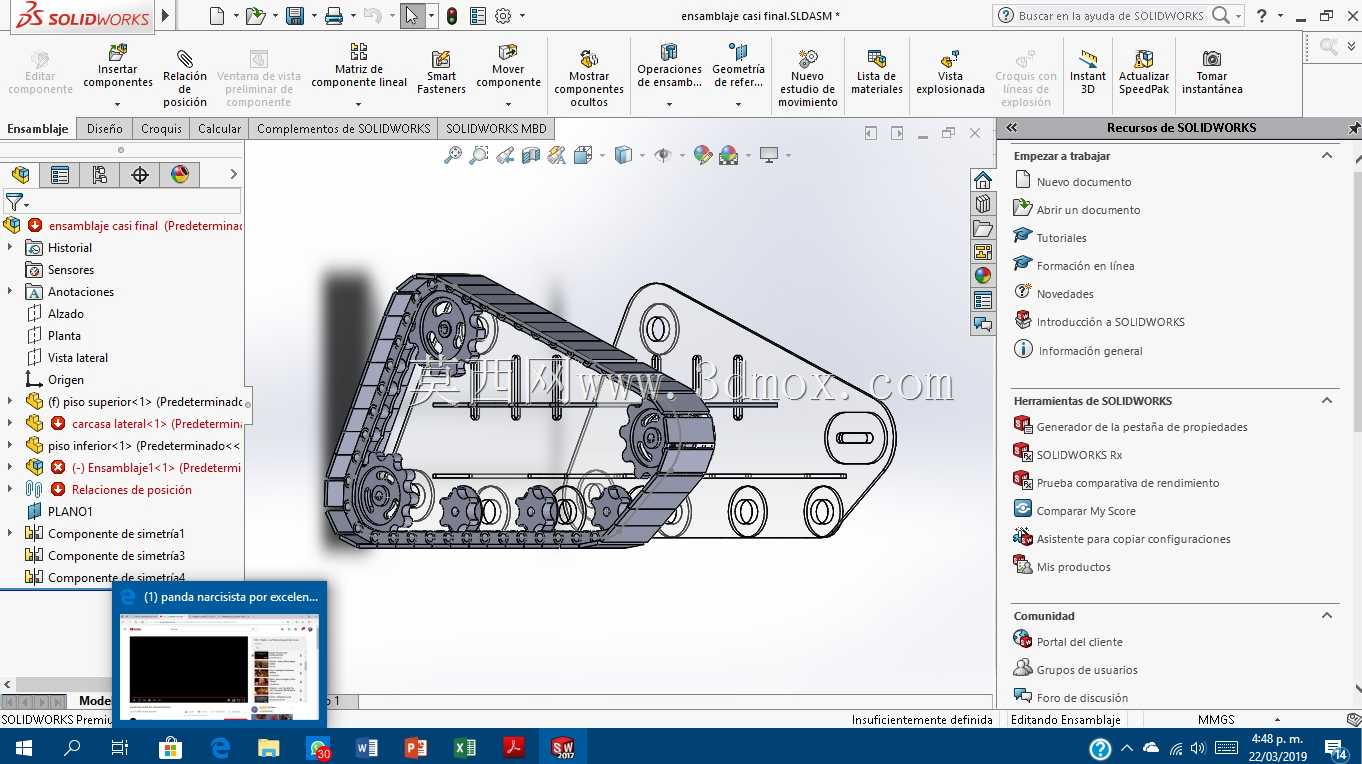Open File Explorer task pane folder tab
1362x764 pixels.
coord(983,228)
